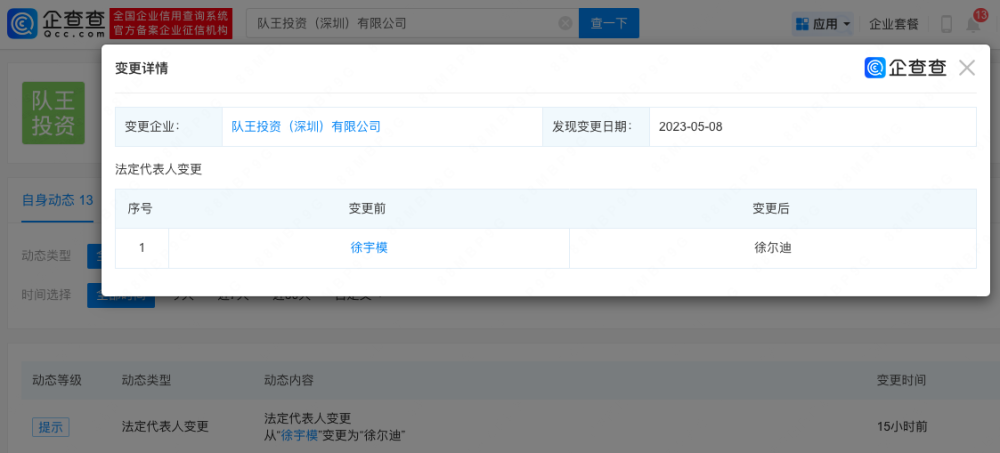
Task: Click the 变更时间 column header in background
Action: (x=902, y=380)
